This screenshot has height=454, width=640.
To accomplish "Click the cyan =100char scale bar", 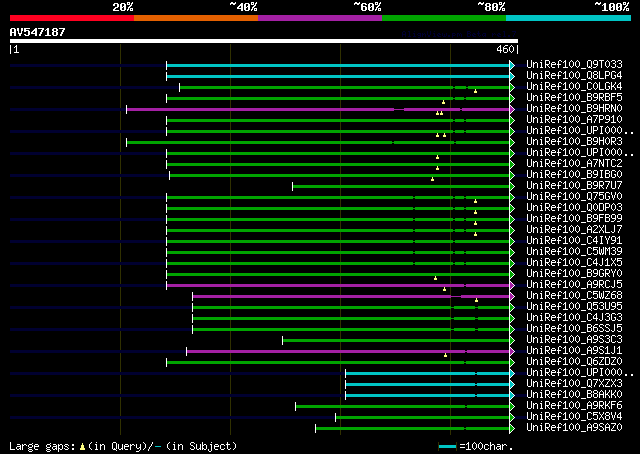I will coord(447,446).
